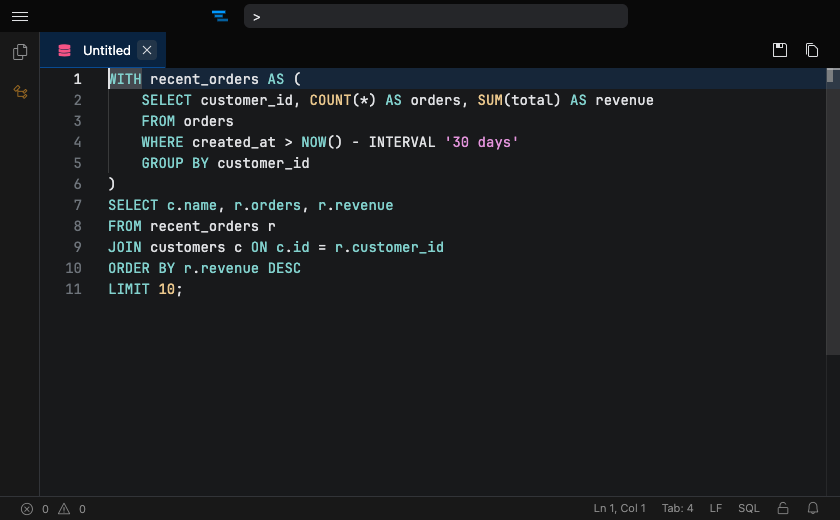The height and width of the screenshot is (520, 840).
Task: Click LIMIT keyword on line 11
Action: tap(129, 289)
